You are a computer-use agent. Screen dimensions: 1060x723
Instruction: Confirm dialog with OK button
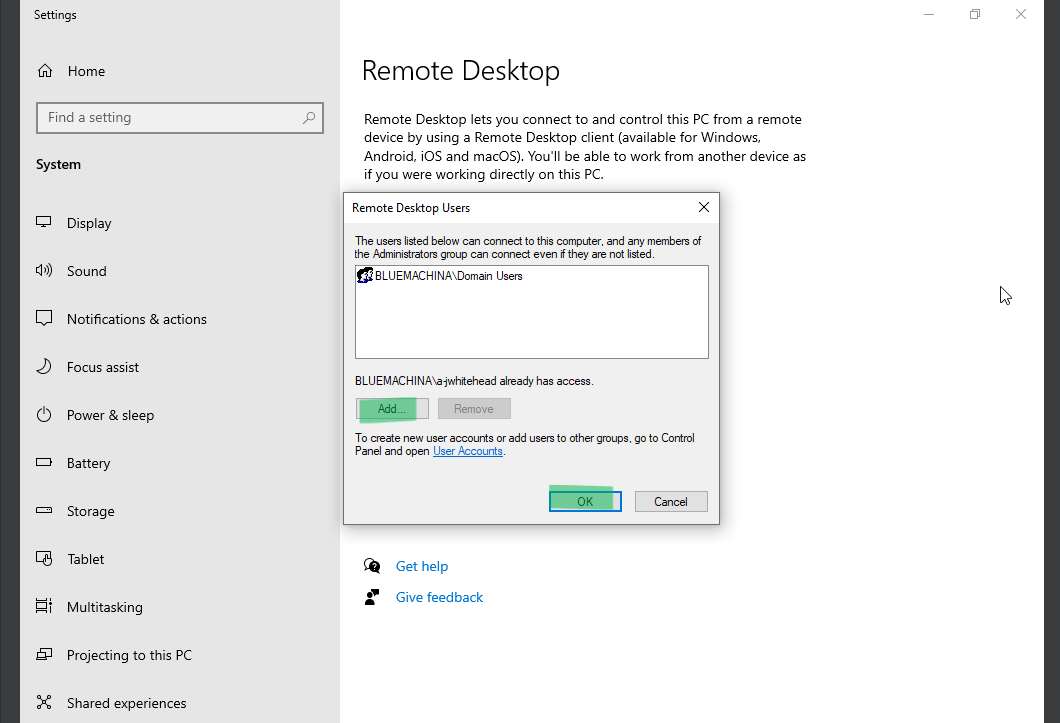point(585,501)
